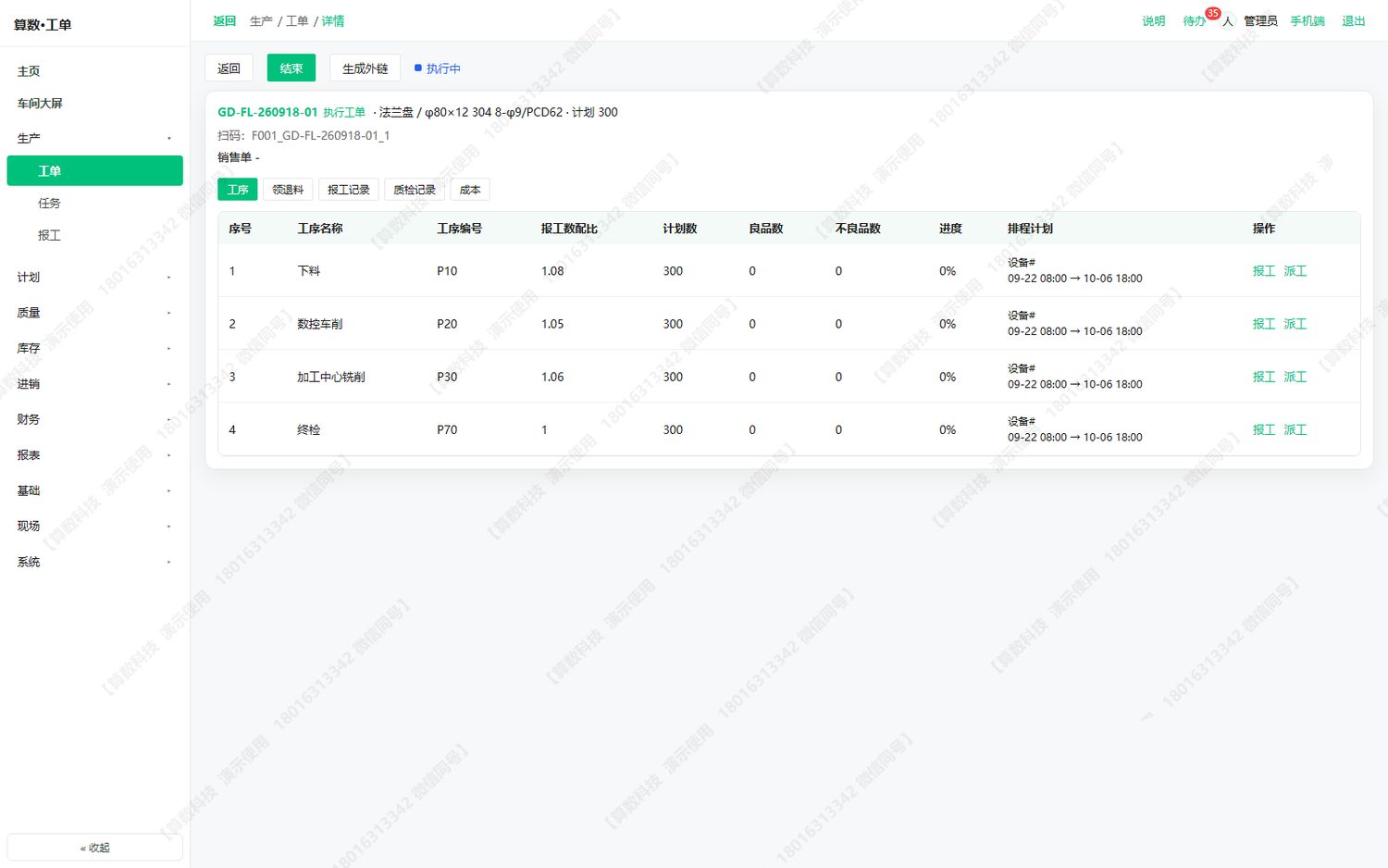Expand the 生产 sidebar menu

[94, 138]
